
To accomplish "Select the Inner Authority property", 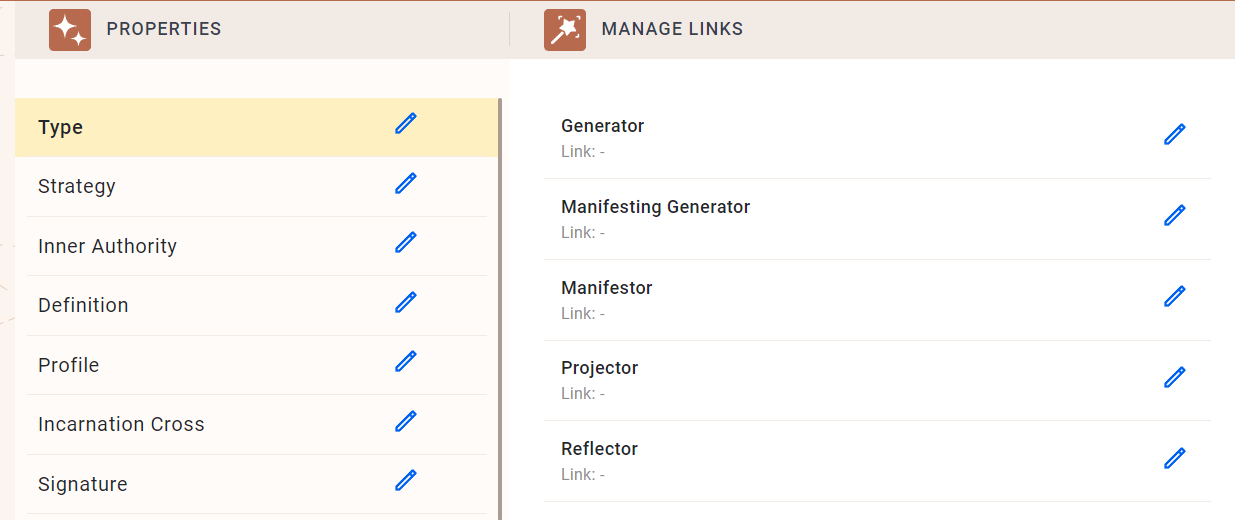I will 256,246.
